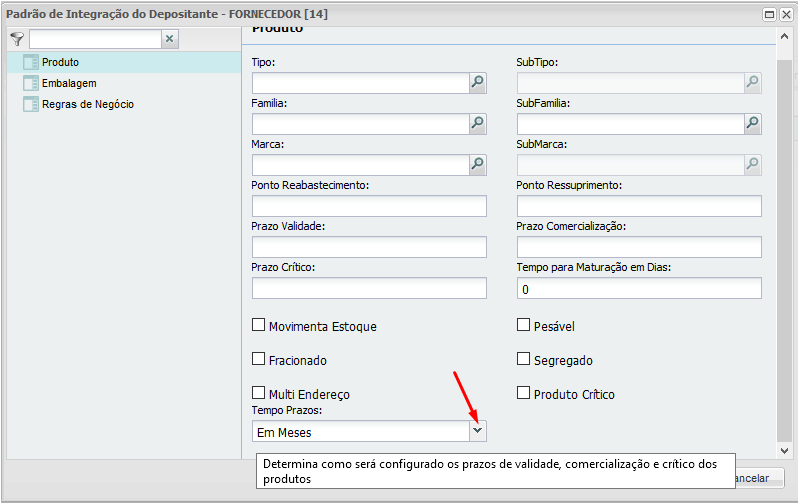Viewport: 800px width, 504px height.
Task: Open the Família lookup magnifier
Action: pyautogui.click(x=477, y=124)
